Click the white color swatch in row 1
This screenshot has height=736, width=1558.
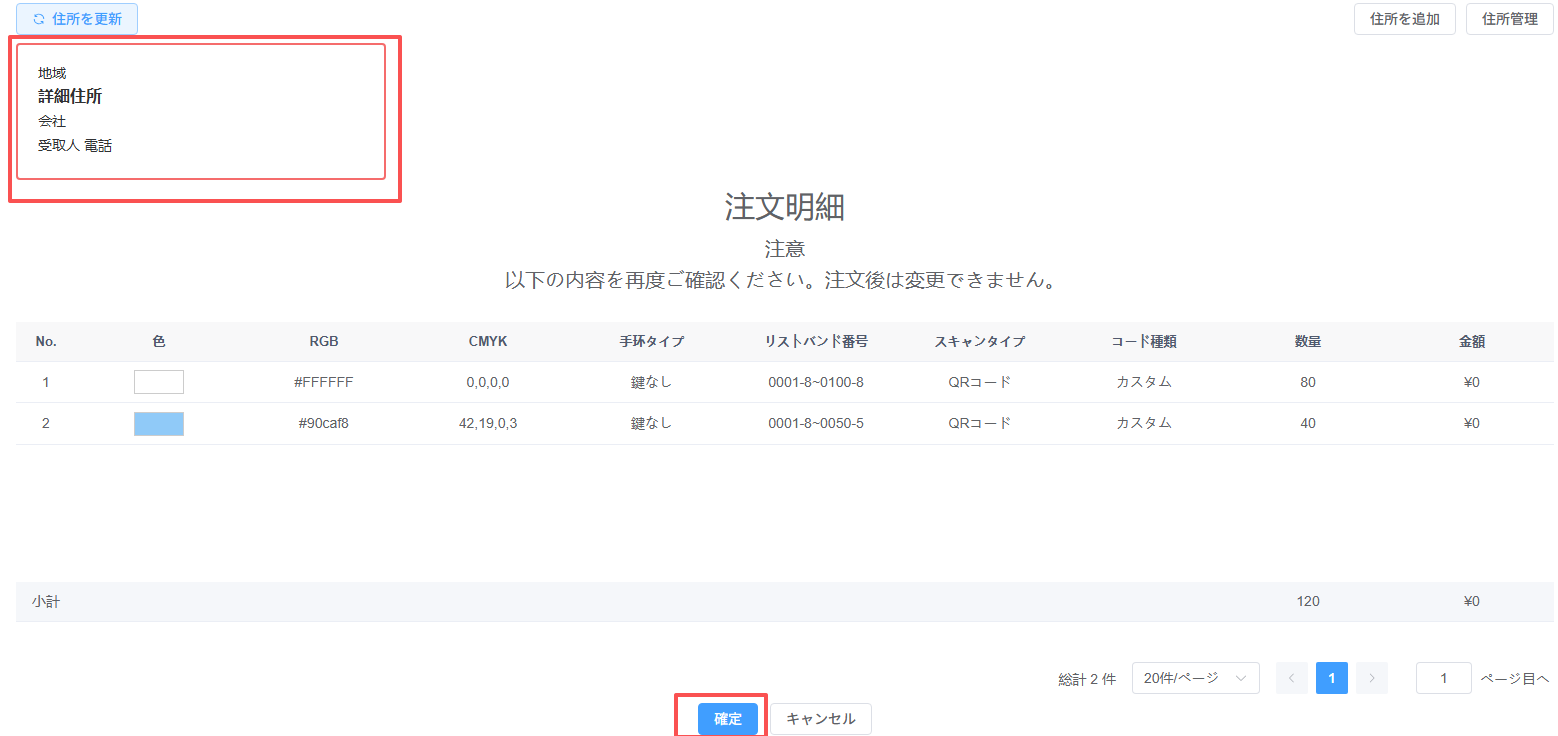click(x=159, y=382)
